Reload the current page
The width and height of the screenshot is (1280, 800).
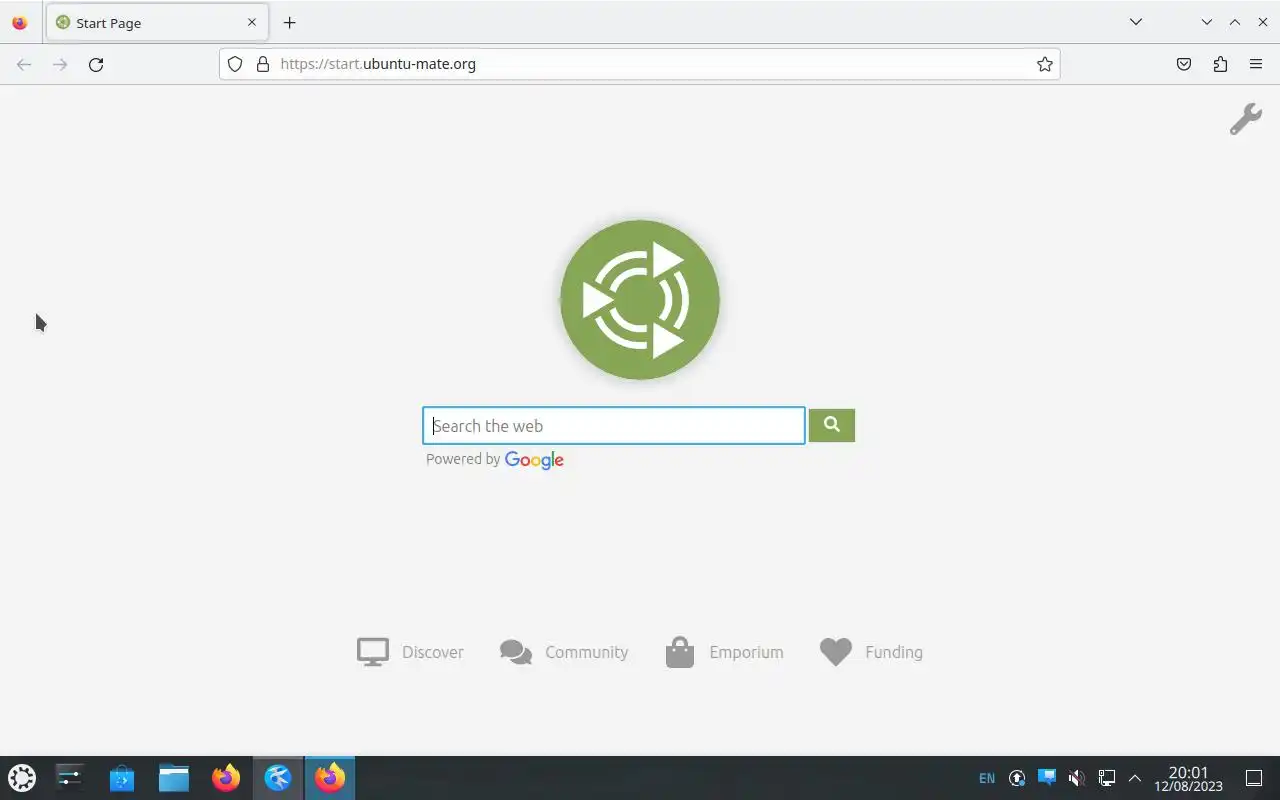click(x=96, y=64)
